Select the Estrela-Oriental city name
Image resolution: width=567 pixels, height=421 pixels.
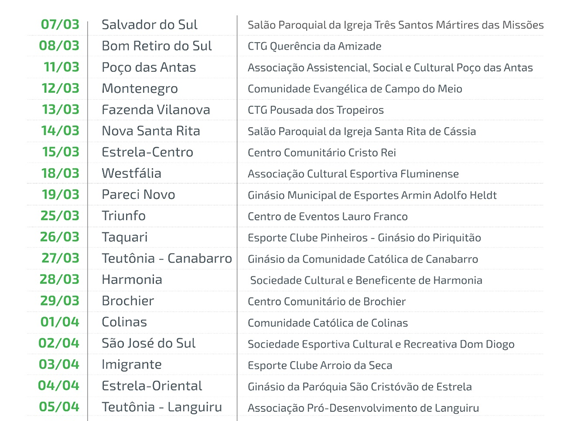[152, 386]
